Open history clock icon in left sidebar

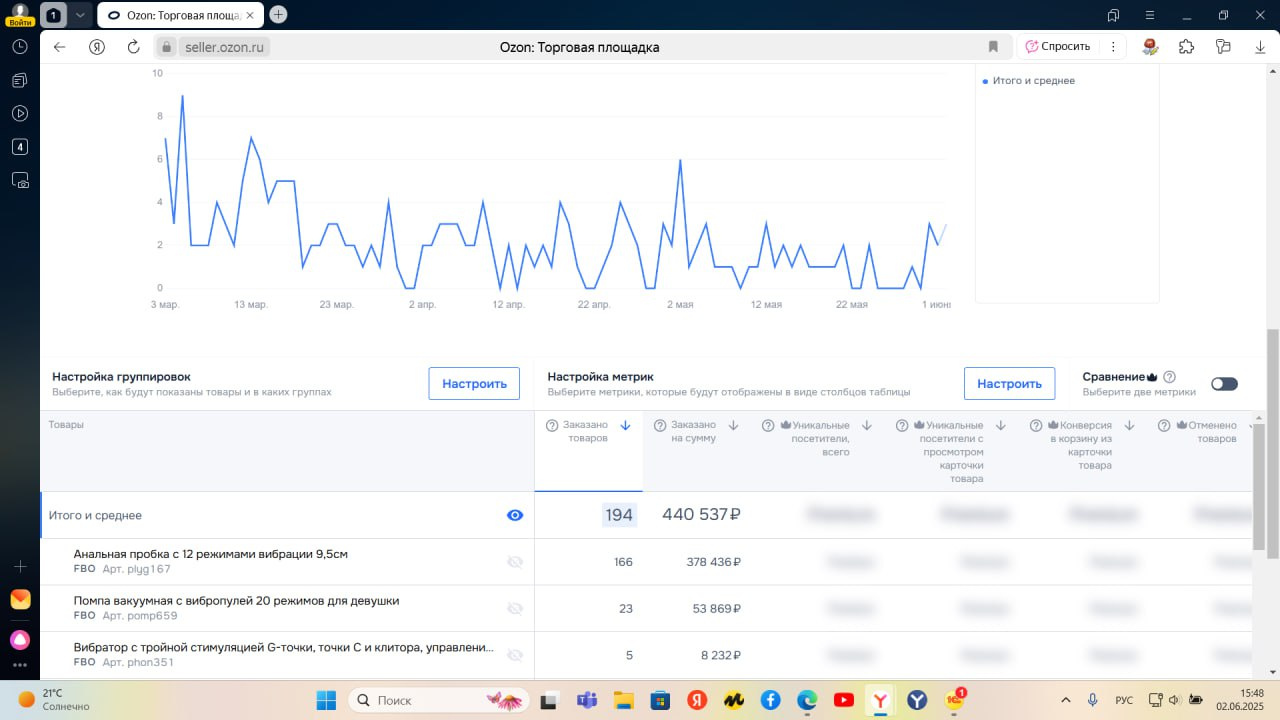coord(20,47)
